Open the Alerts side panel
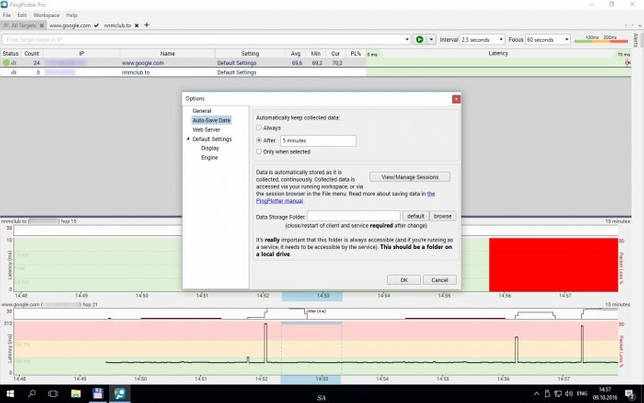The image size is (644, 403). tap(635, 40)
